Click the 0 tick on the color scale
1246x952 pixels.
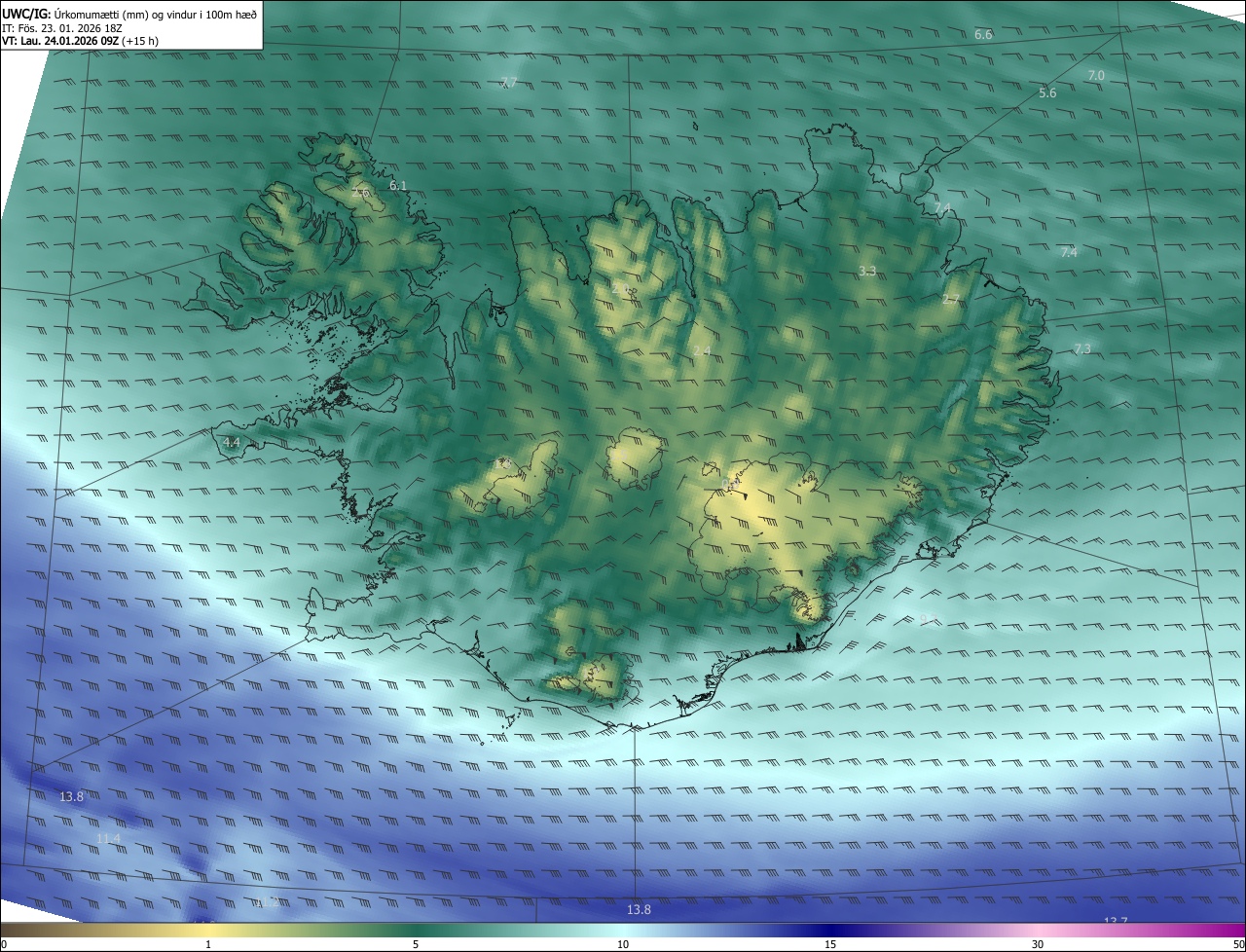coord(4,944)
